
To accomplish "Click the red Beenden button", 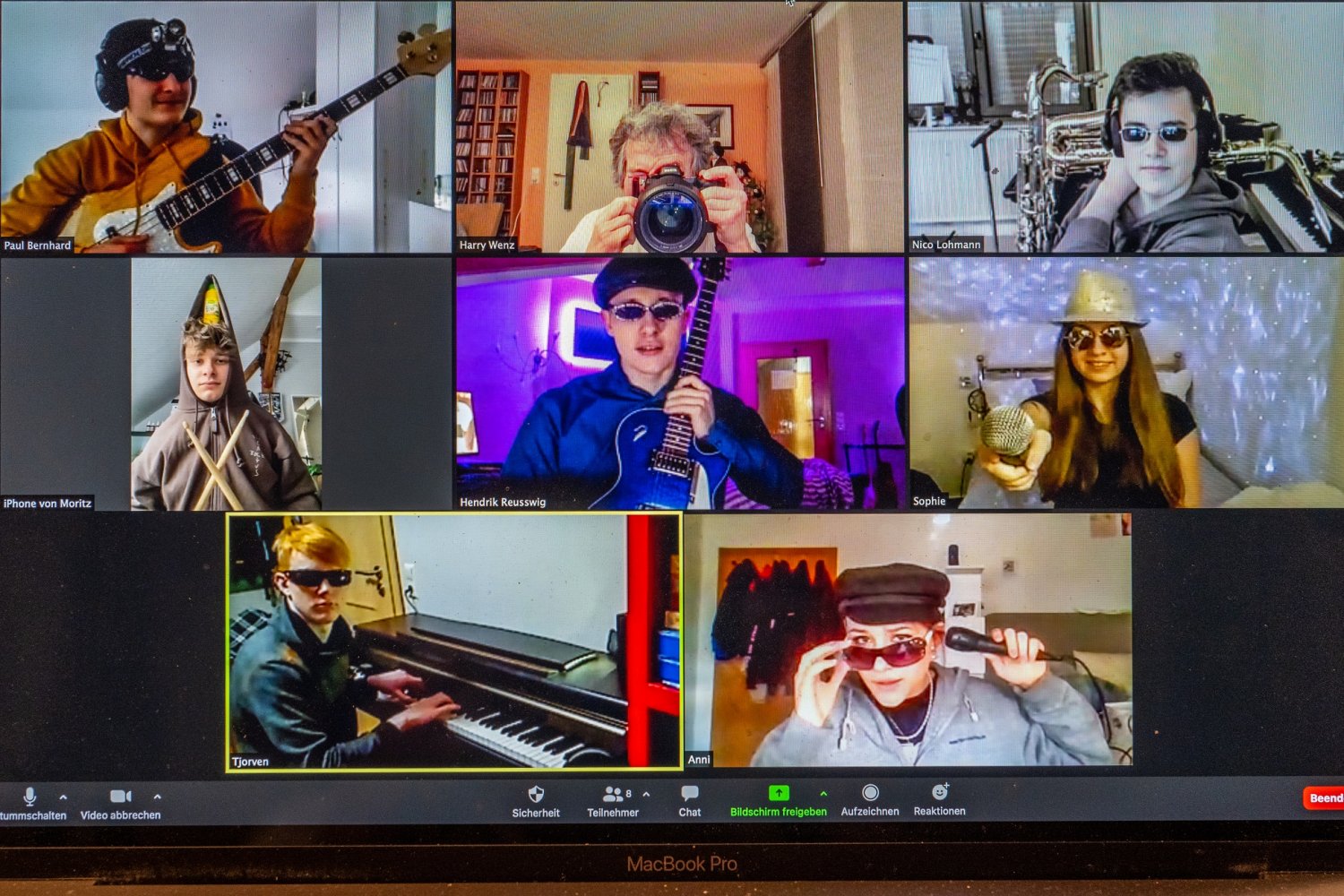I will 1323,797.
